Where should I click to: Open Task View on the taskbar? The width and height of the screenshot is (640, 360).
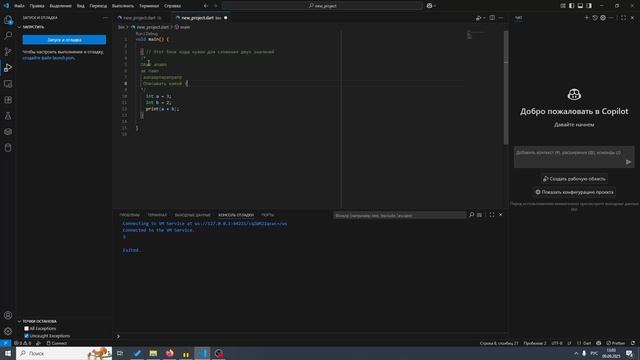coord(120,353)
